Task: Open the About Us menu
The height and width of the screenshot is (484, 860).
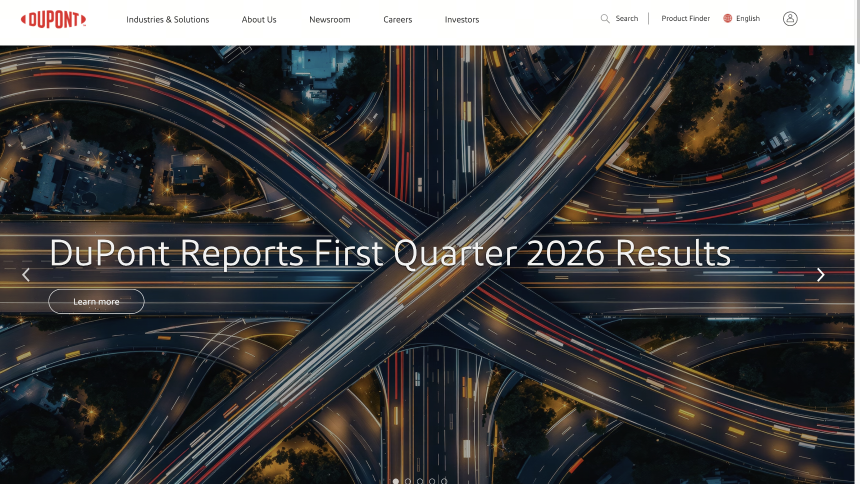Action: click(x=259, y=20)
